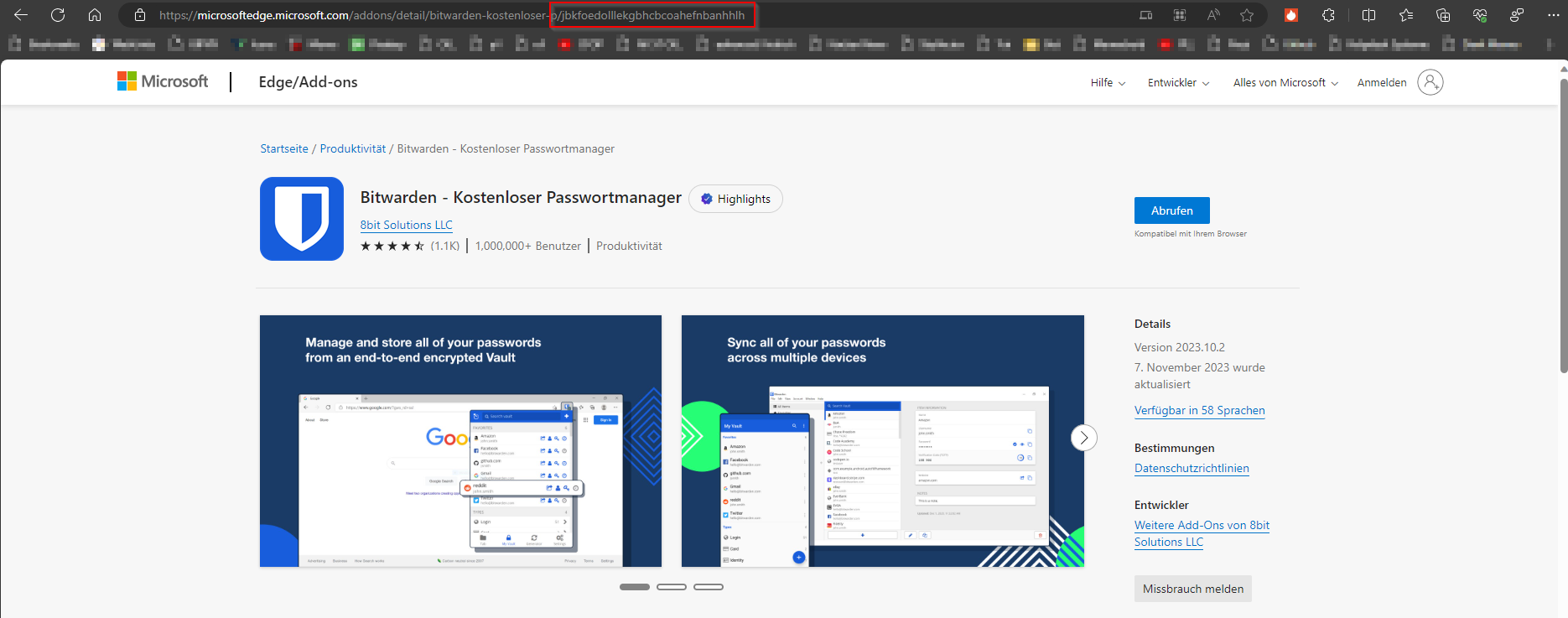This screenshot has height=618, width=1568.
Task: Expand the Entwickler dropdown
Action: point(1178,82)
